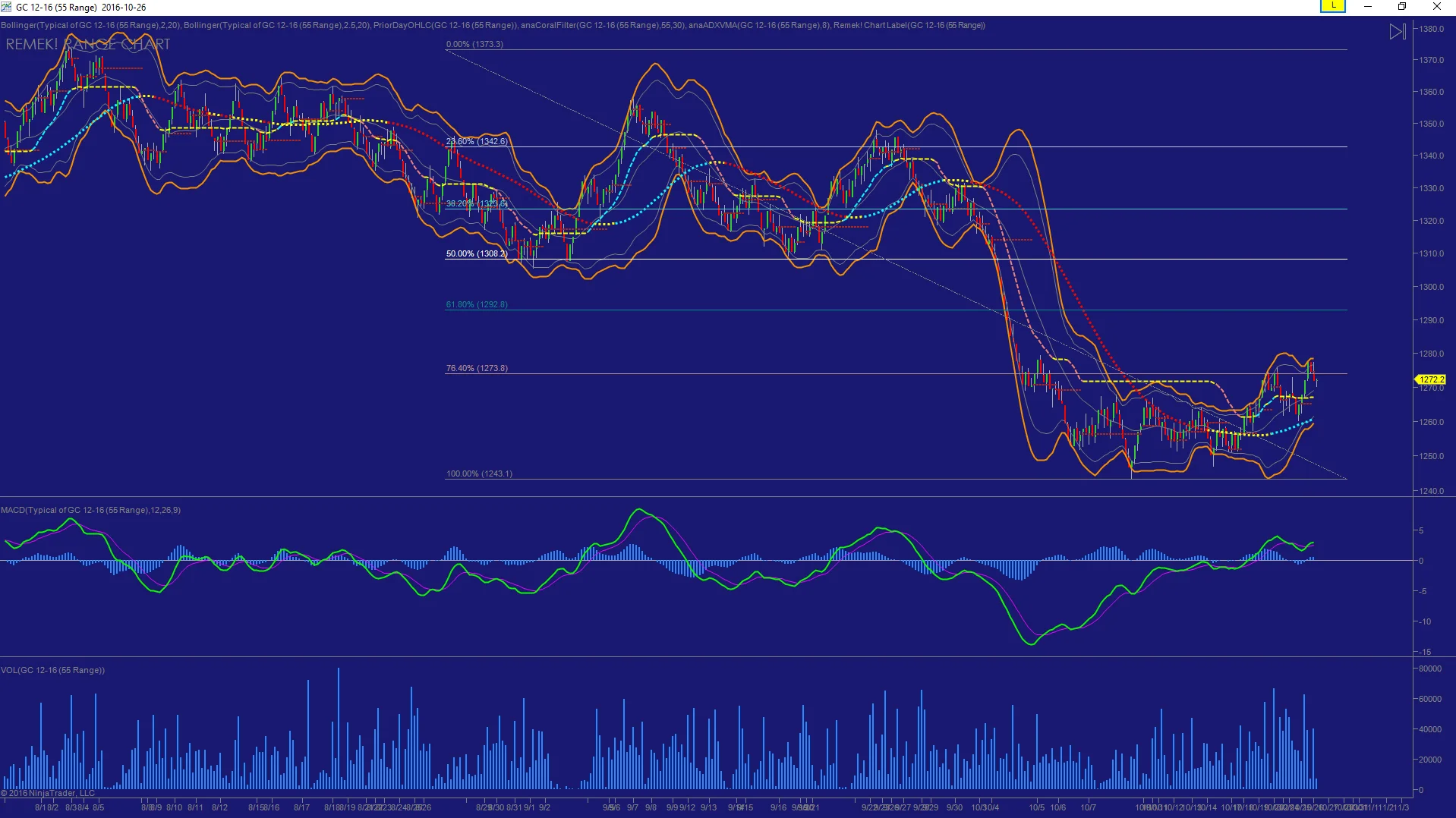Select the 76.40% (1273.8) Fibonacci label
The width and height of the screenshot is (1456, 818).
pyautogui.click(x=477, y=368)
